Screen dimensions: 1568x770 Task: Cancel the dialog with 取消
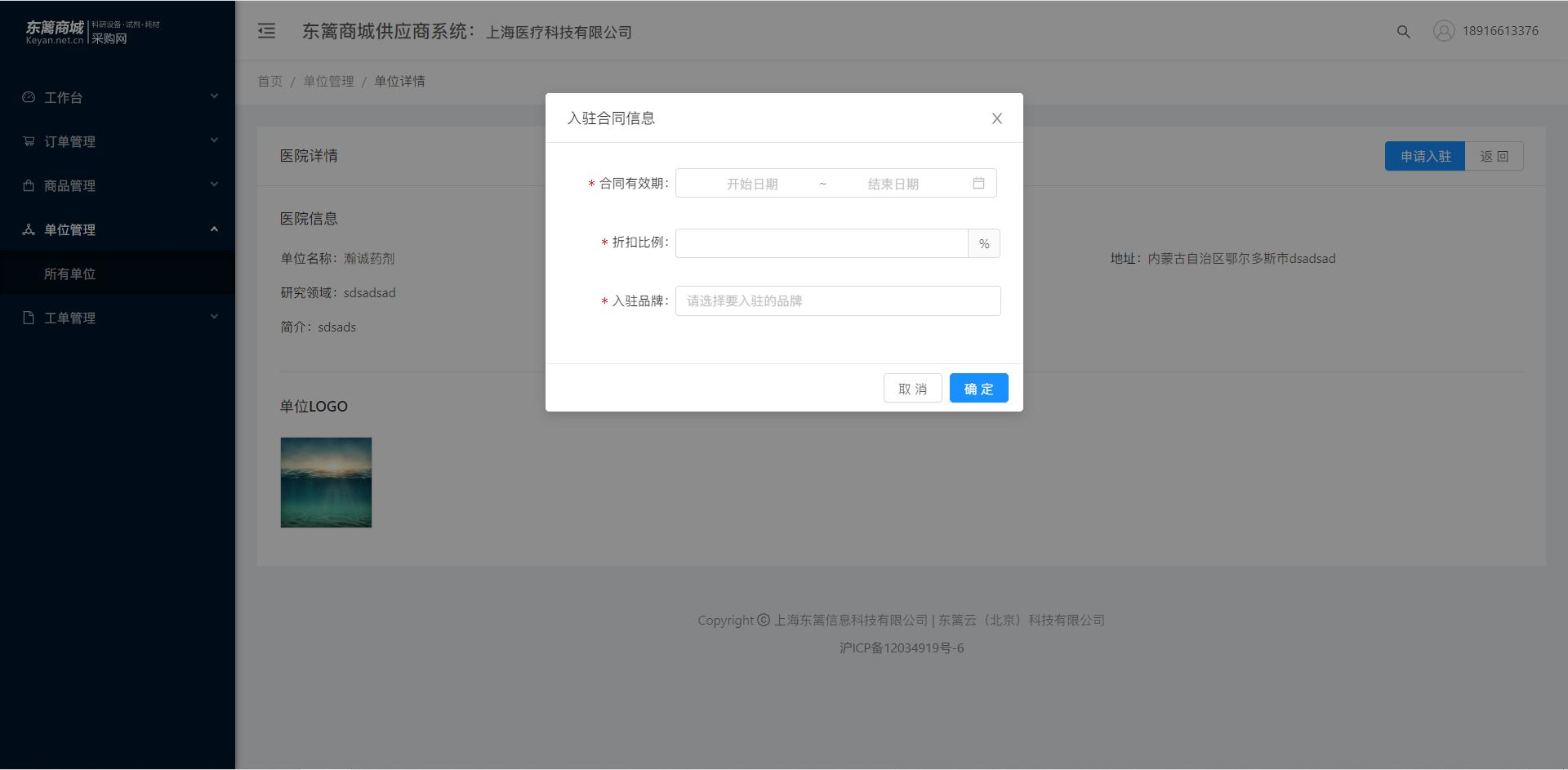click(912, 388)
